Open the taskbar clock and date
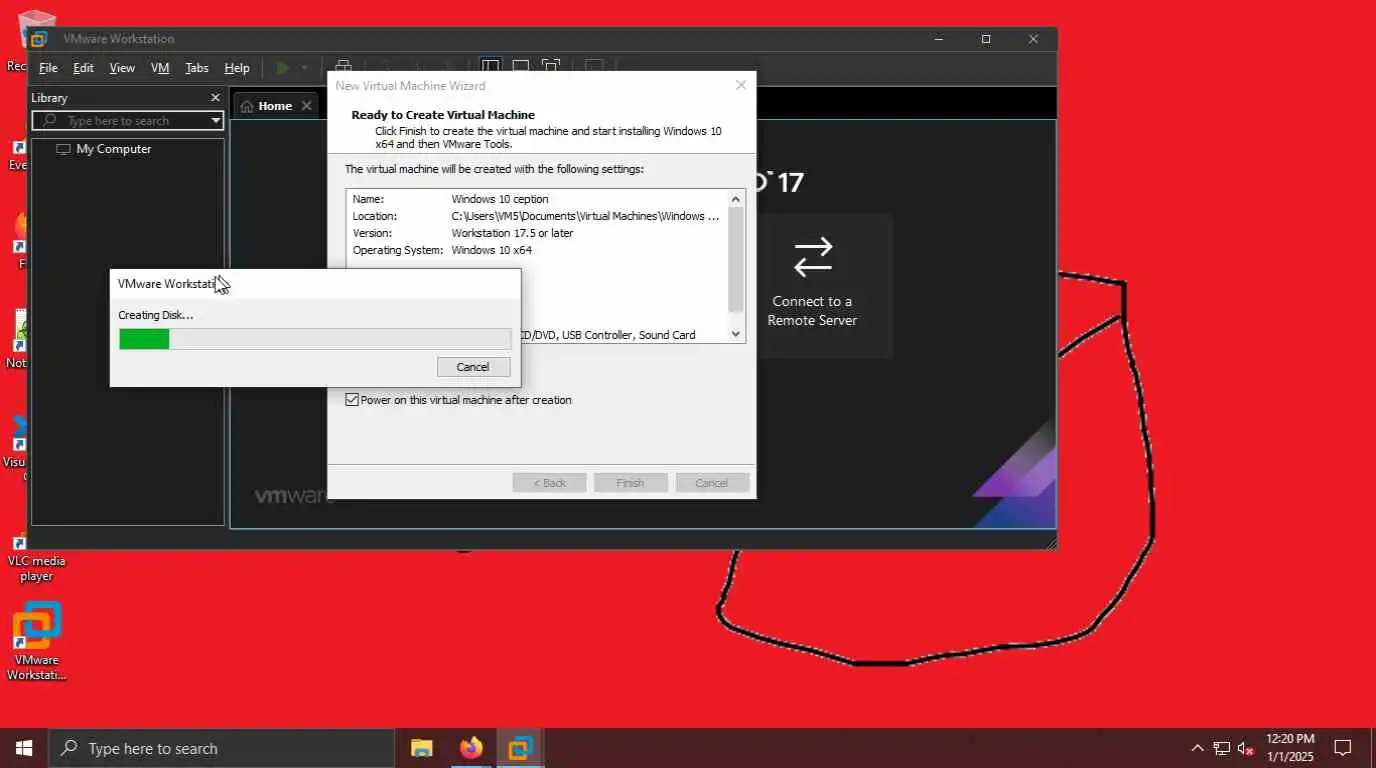This screenshot has height=768, width=1376. coord(1290,748)
